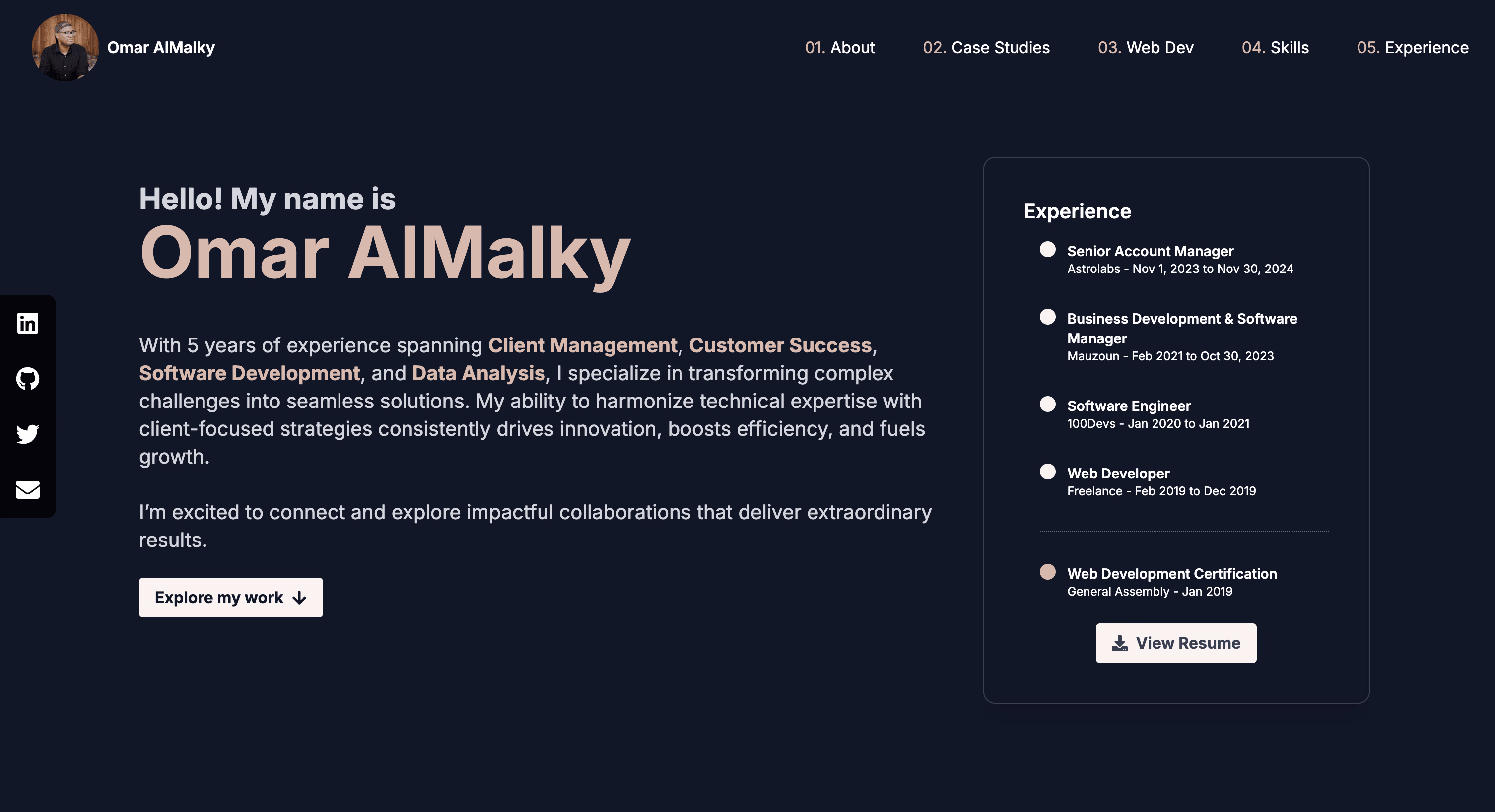Viewport: 1495px width, 812px height.
Task: Open 05. Experience nav link
Action: (1413, 48)
